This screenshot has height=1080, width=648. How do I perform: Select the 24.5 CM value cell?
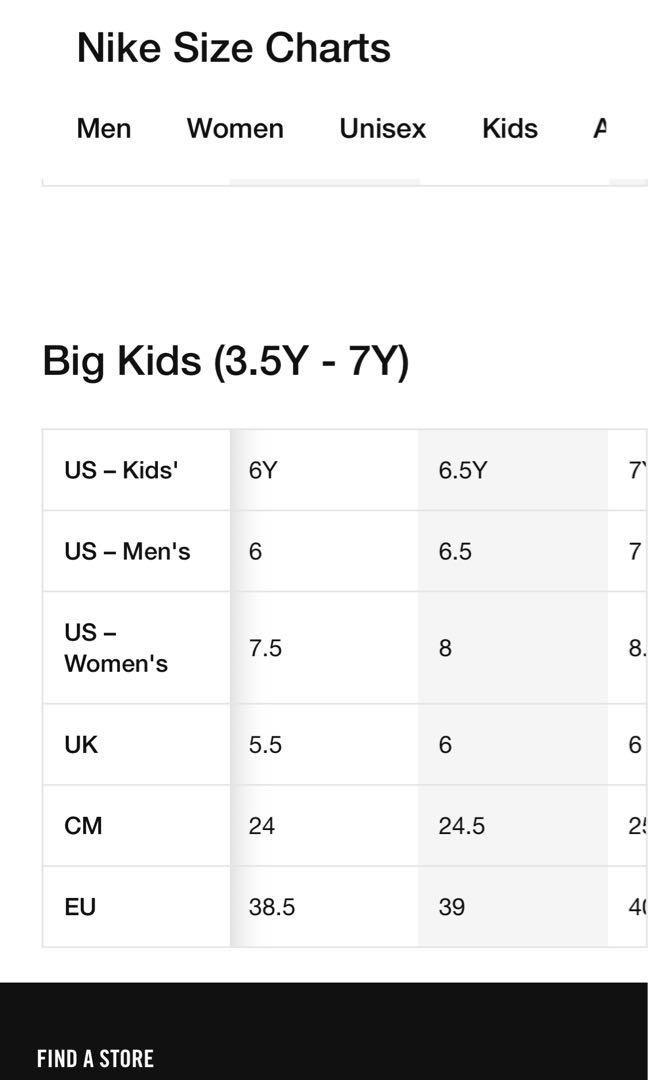click(x=513, y=825)
